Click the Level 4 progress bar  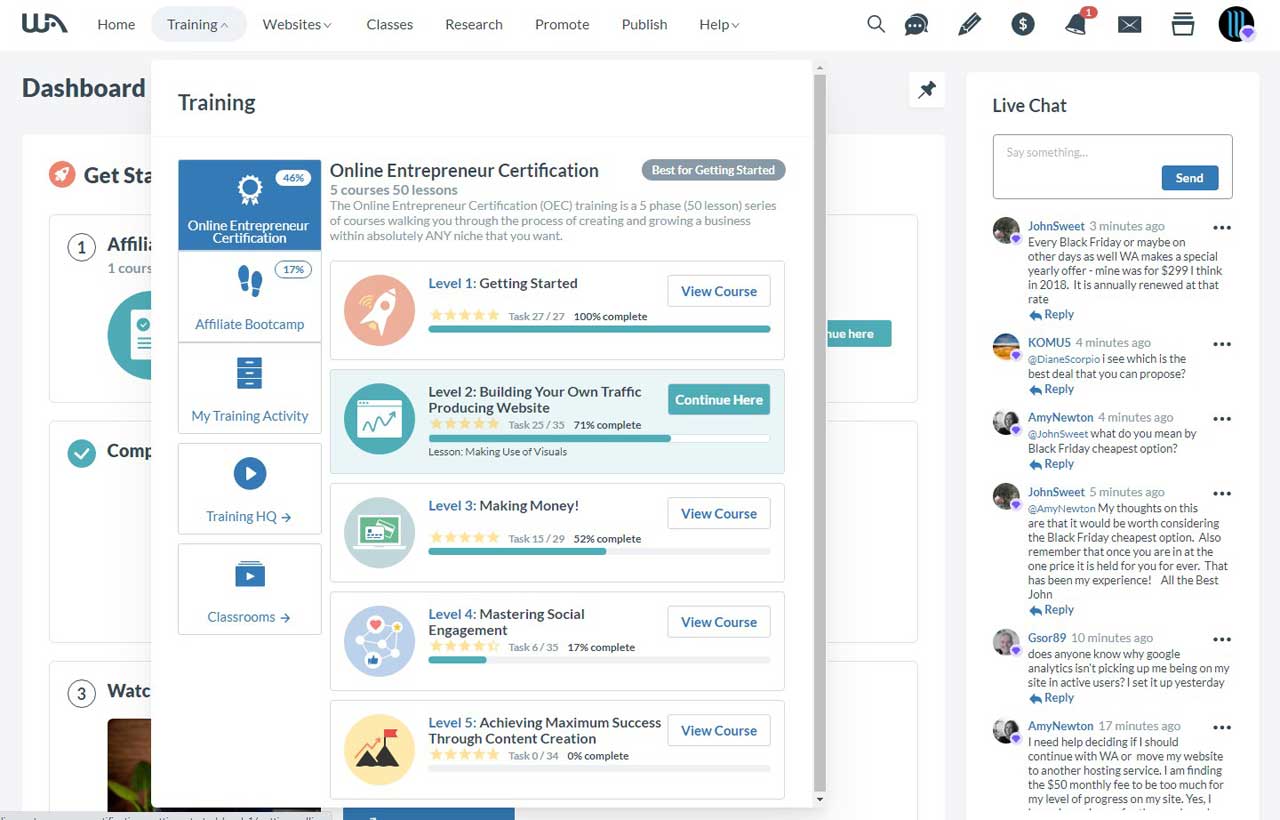click(599, 660)
